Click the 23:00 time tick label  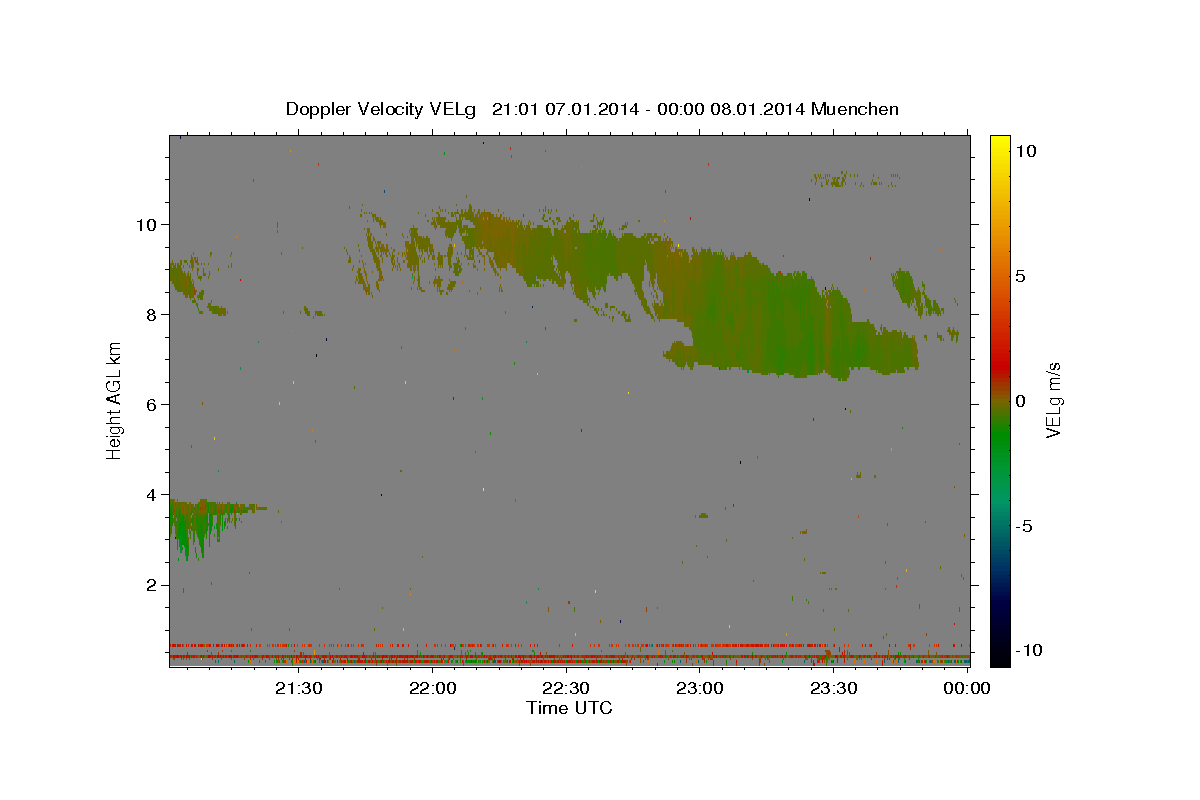click(x=699, y=688)
